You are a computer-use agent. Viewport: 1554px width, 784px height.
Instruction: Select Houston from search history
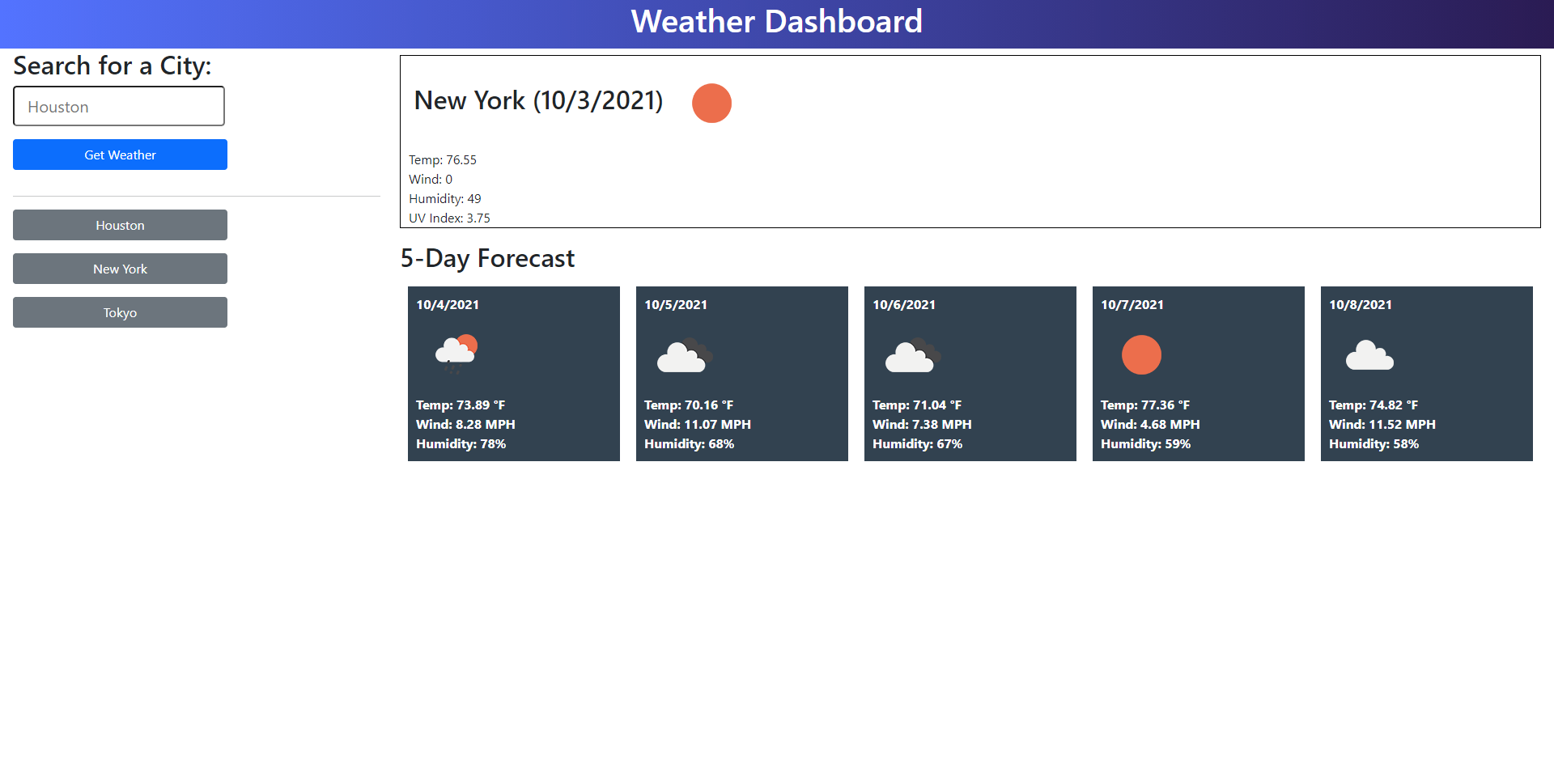(x=120, y=225)
